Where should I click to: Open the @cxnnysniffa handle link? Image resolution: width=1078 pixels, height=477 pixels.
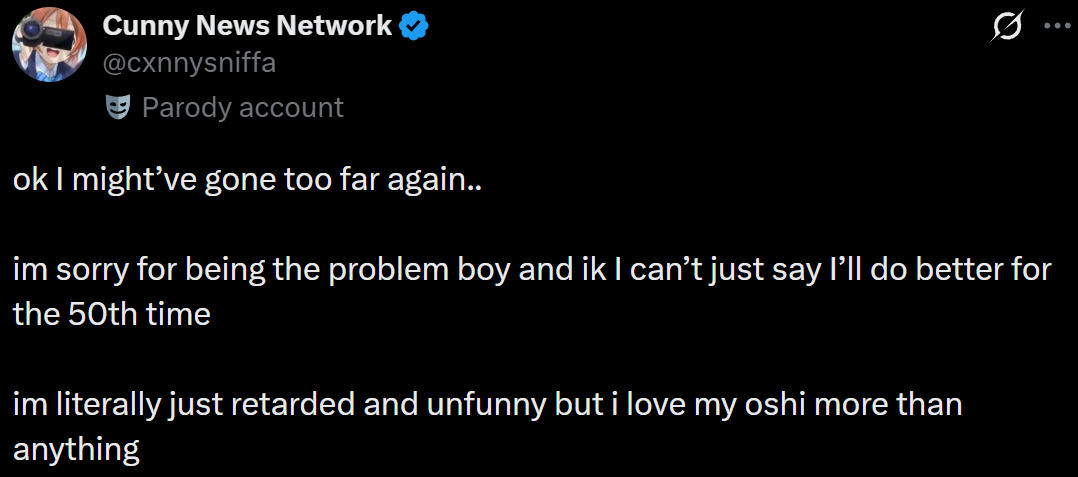(190, 63)
